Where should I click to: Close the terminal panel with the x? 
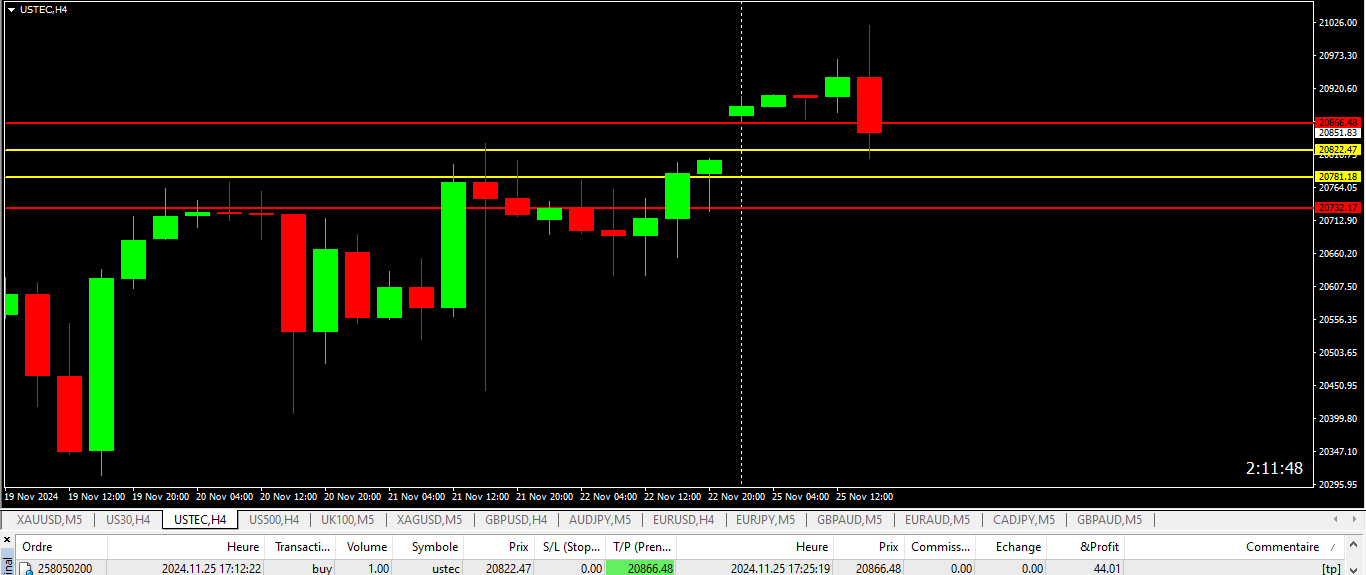pyautogui.click(x=6, y=539)
